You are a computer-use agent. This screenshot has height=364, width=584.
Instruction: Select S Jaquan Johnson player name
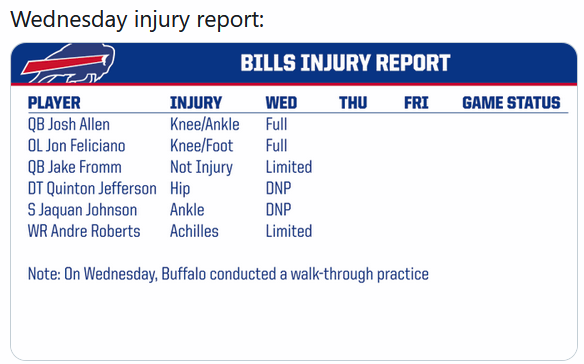pos(83,210)
